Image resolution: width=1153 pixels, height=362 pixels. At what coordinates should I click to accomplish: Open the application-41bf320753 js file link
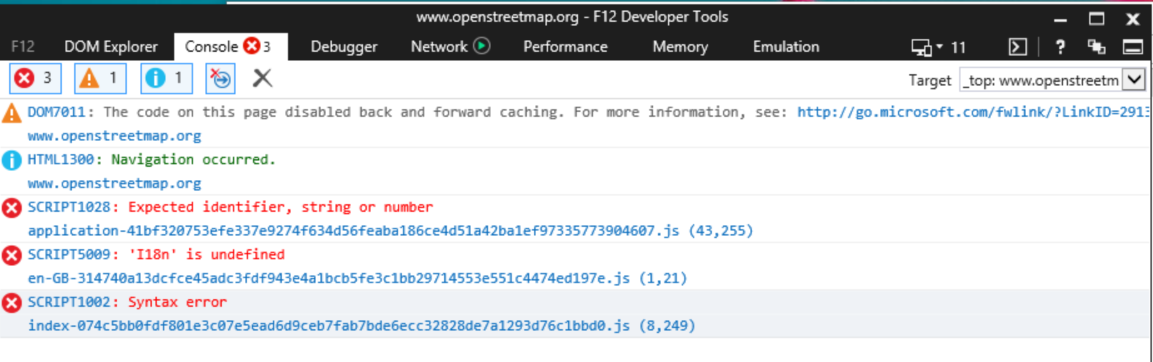pos(390,231)
